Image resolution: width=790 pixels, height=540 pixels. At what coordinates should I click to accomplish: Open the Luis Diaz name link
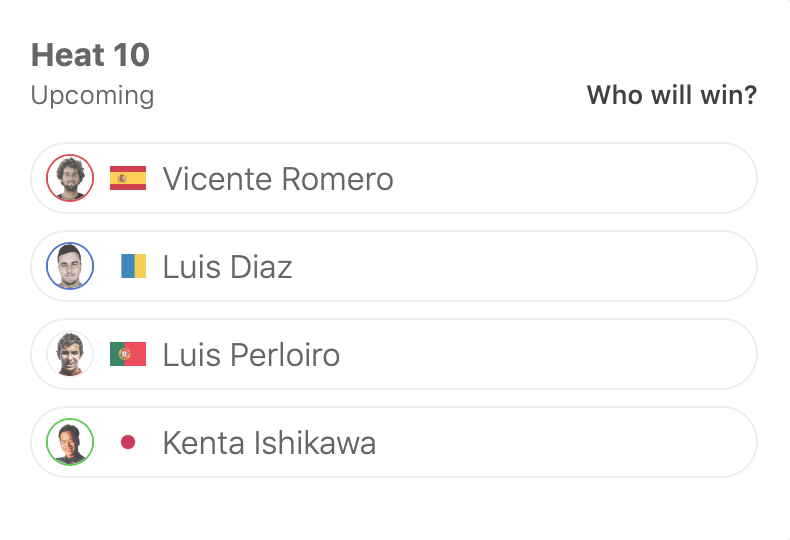227,267
